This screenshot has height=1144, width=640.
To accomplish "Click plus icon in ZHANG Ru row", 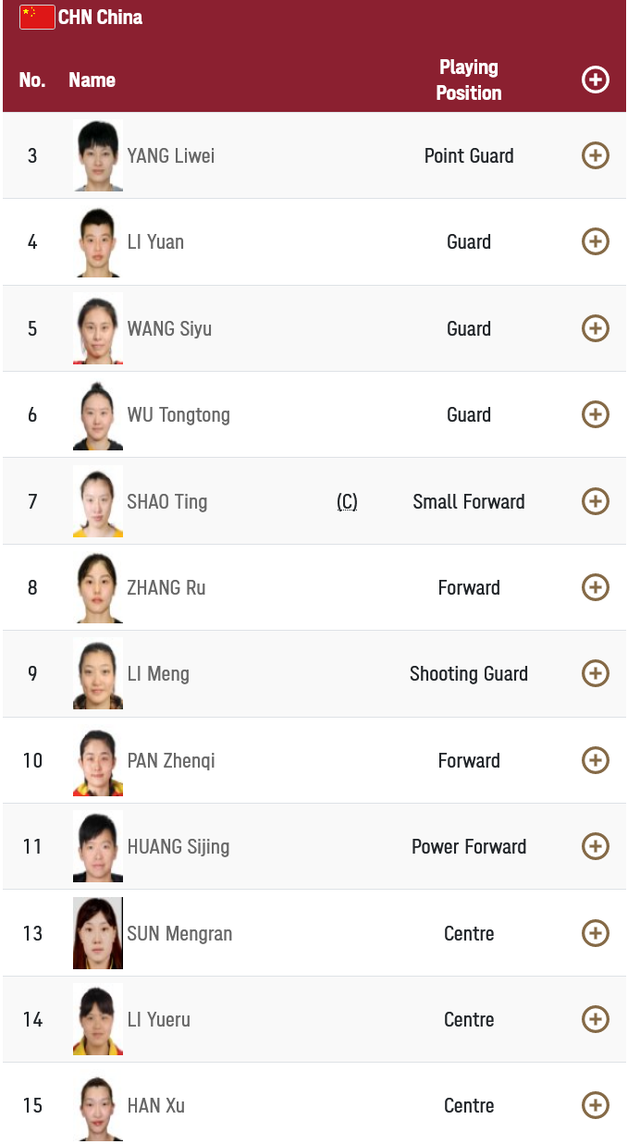I will [x=595, y=587].
